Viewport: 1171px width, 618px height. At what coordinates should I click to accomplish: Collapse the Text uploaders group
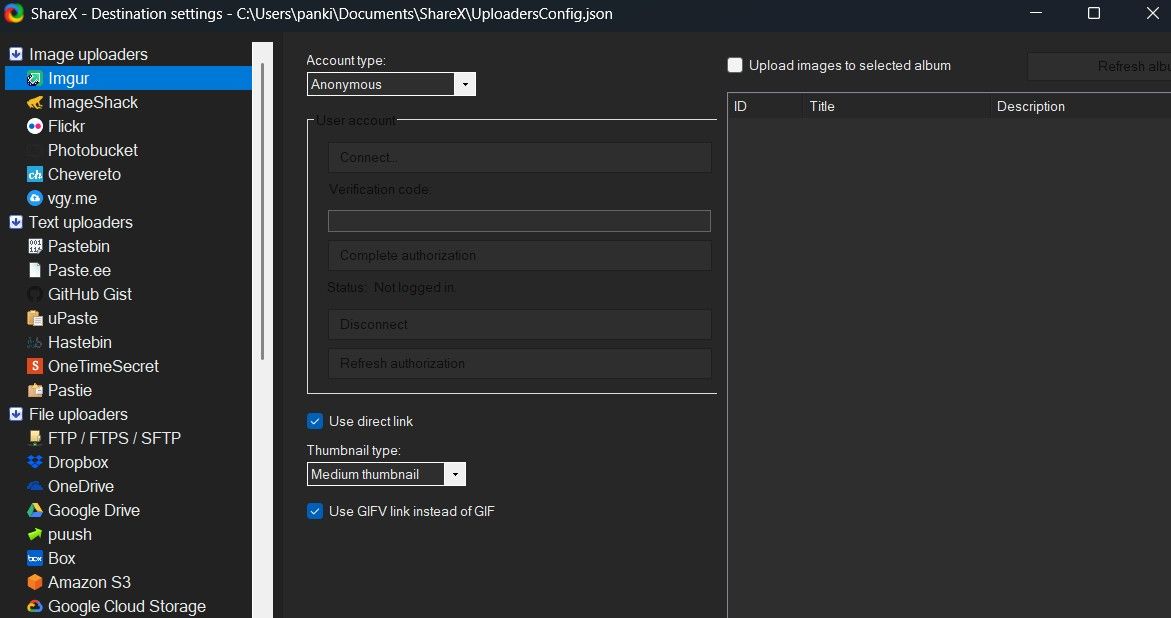pos(16,222)
